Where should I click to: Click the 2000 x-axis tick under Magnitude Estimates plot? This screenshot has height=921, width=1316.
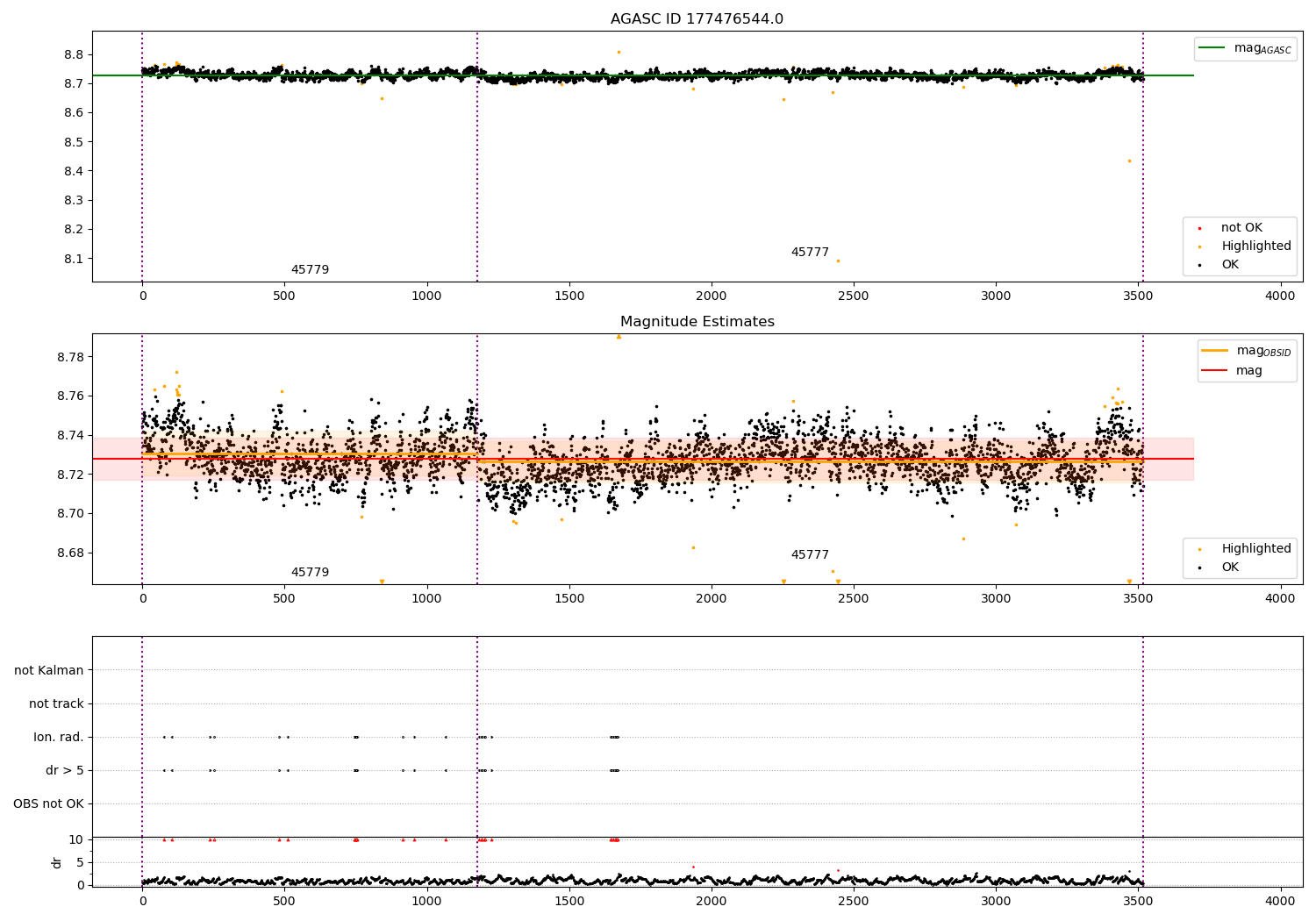[712, 599]
